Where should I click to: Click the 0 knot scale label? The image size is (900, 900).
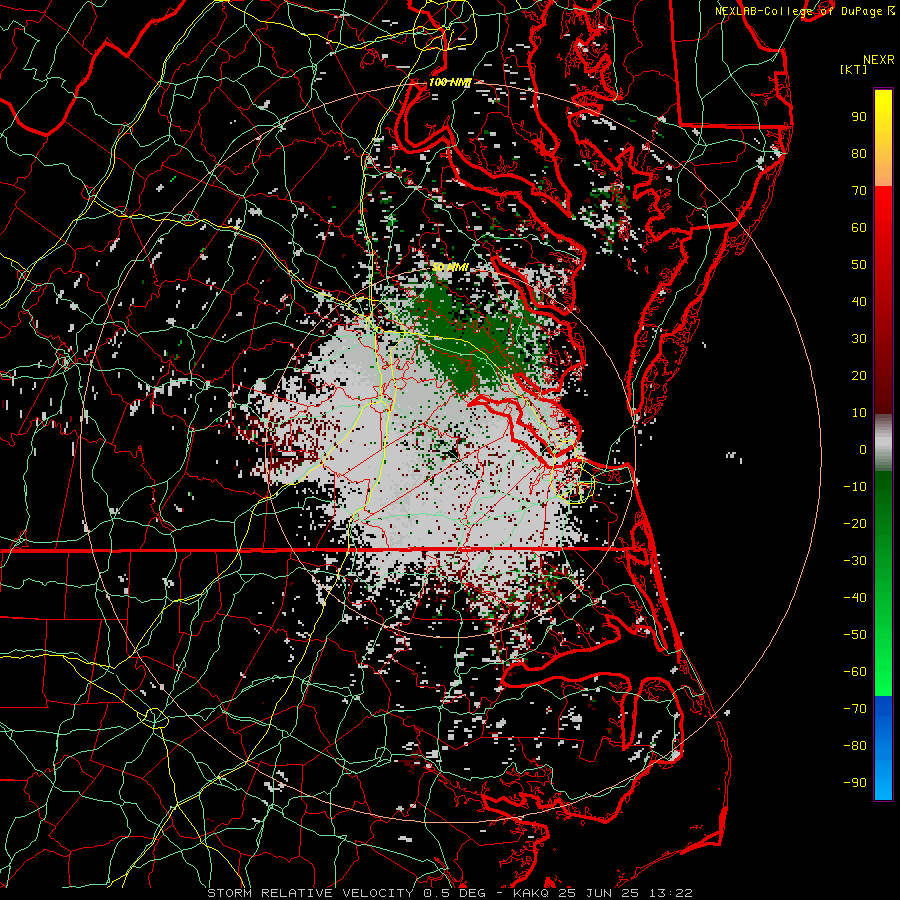click(863, 450)
